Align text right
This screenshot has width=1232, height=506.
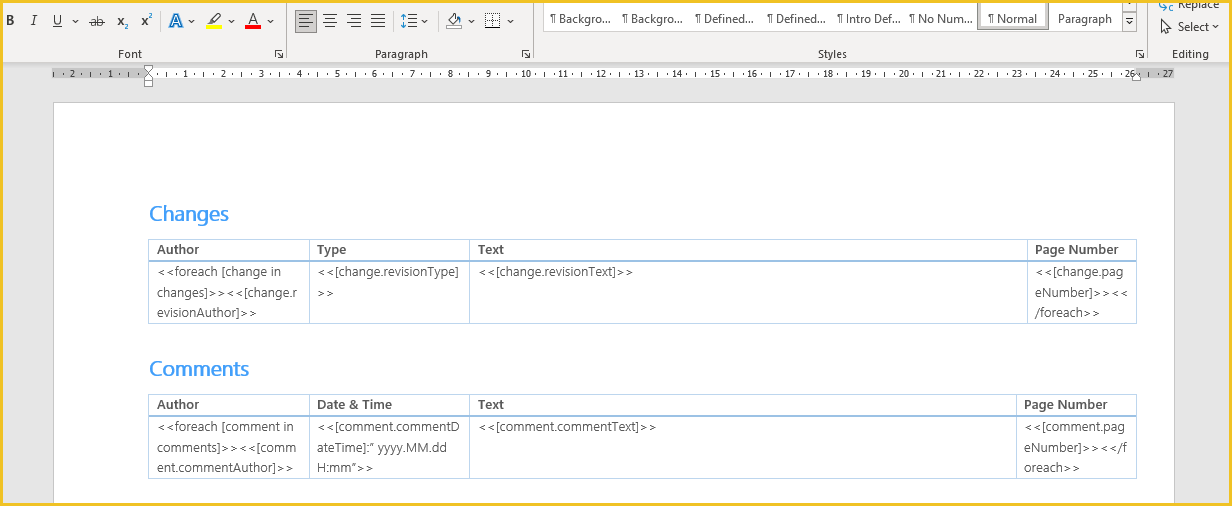[354, 20]
